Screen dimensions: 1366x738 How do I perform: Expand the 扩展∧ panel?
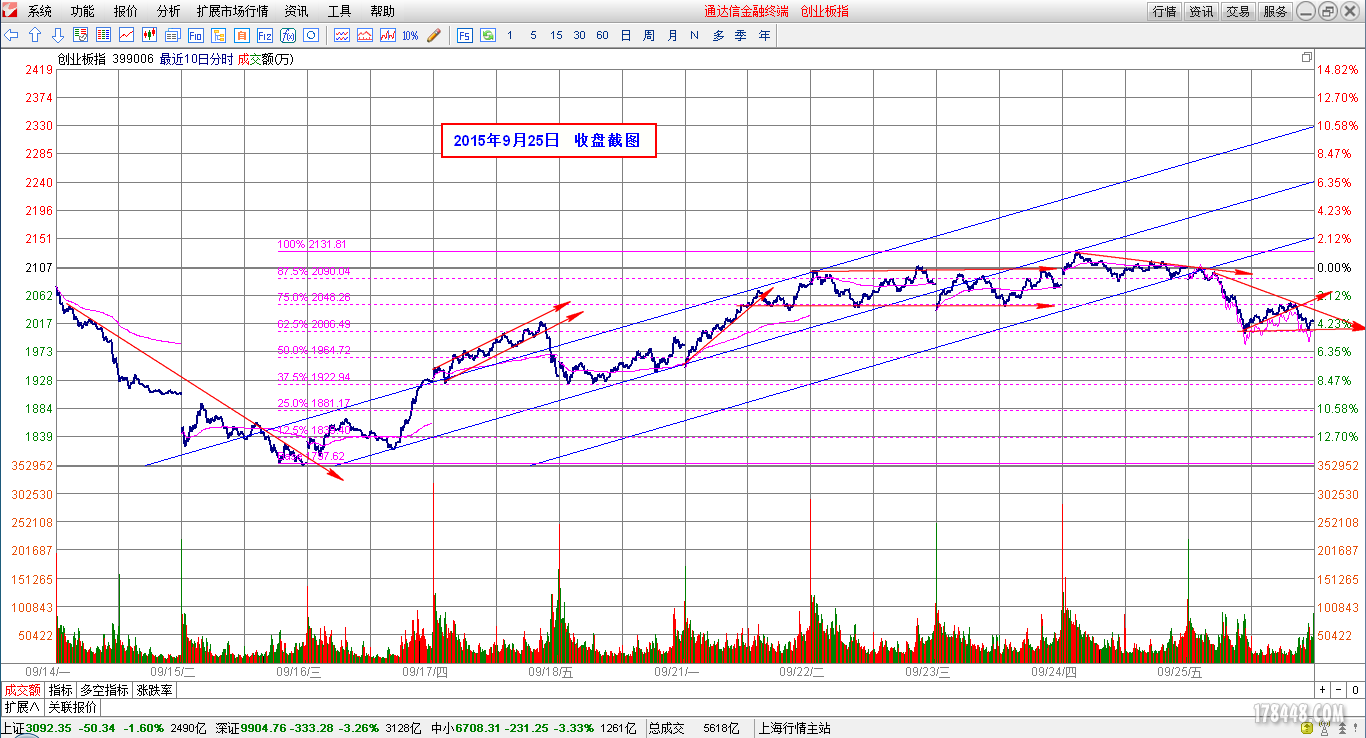pyautogui.click(x=22, y=707)
